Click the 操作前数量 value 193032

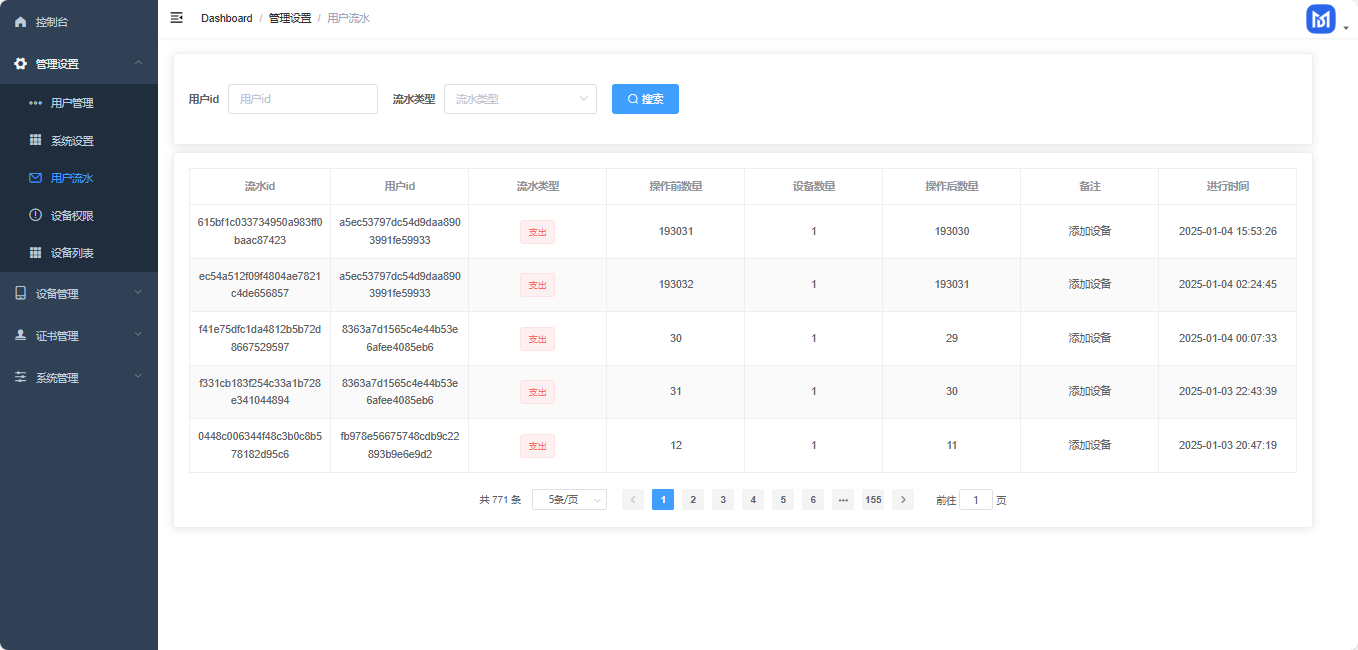tap(676, 285)
